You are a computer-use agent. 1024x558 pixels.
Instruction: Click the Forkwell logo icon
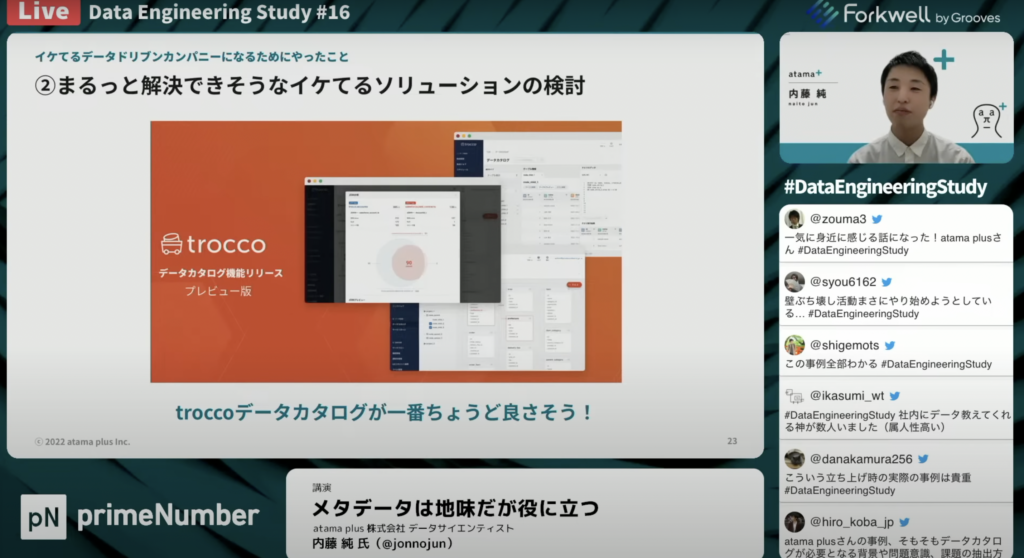[823, 13]
